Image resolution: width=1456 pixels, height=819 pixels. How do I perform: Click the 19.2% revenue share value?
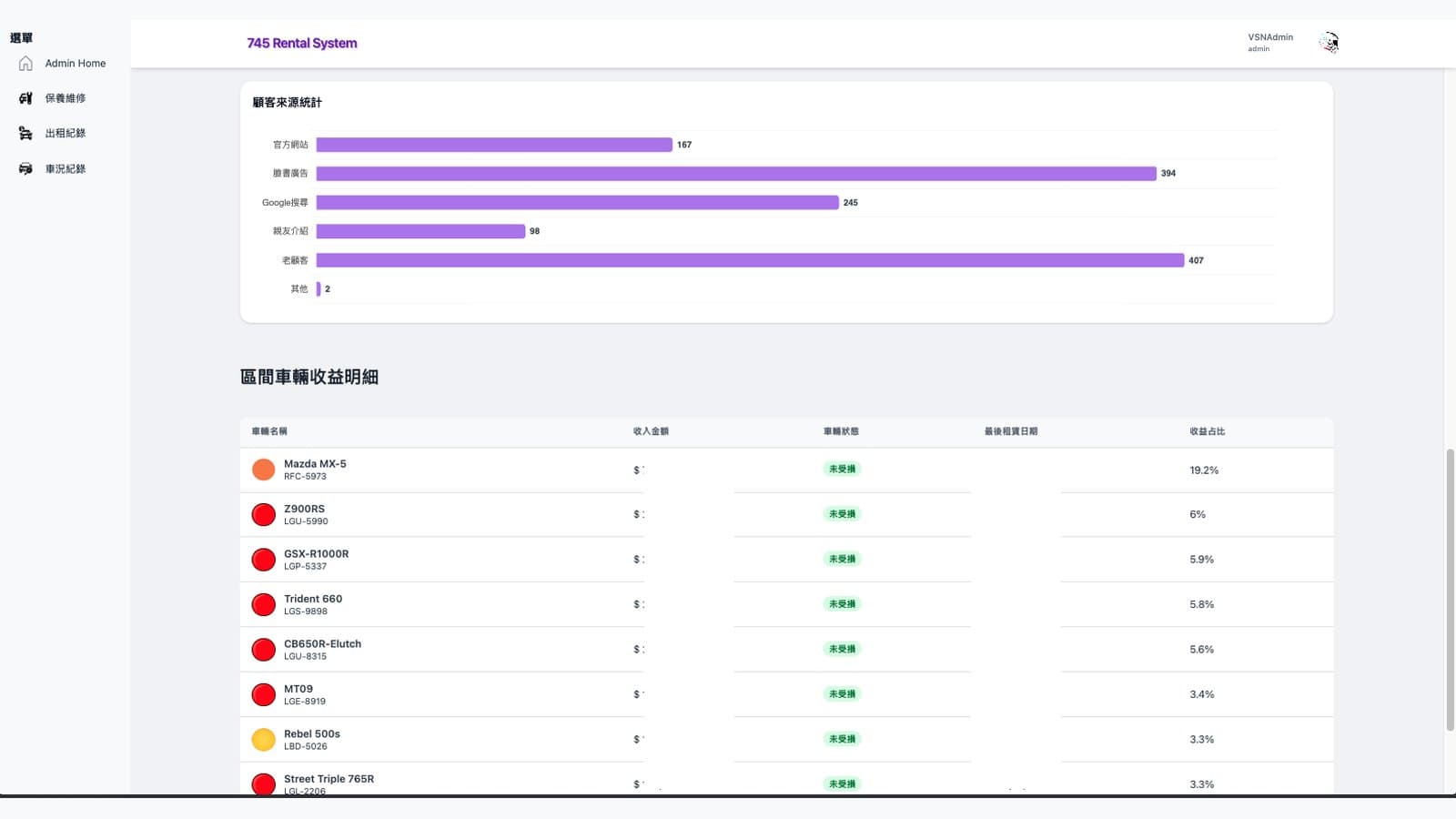coord(1204,470)
